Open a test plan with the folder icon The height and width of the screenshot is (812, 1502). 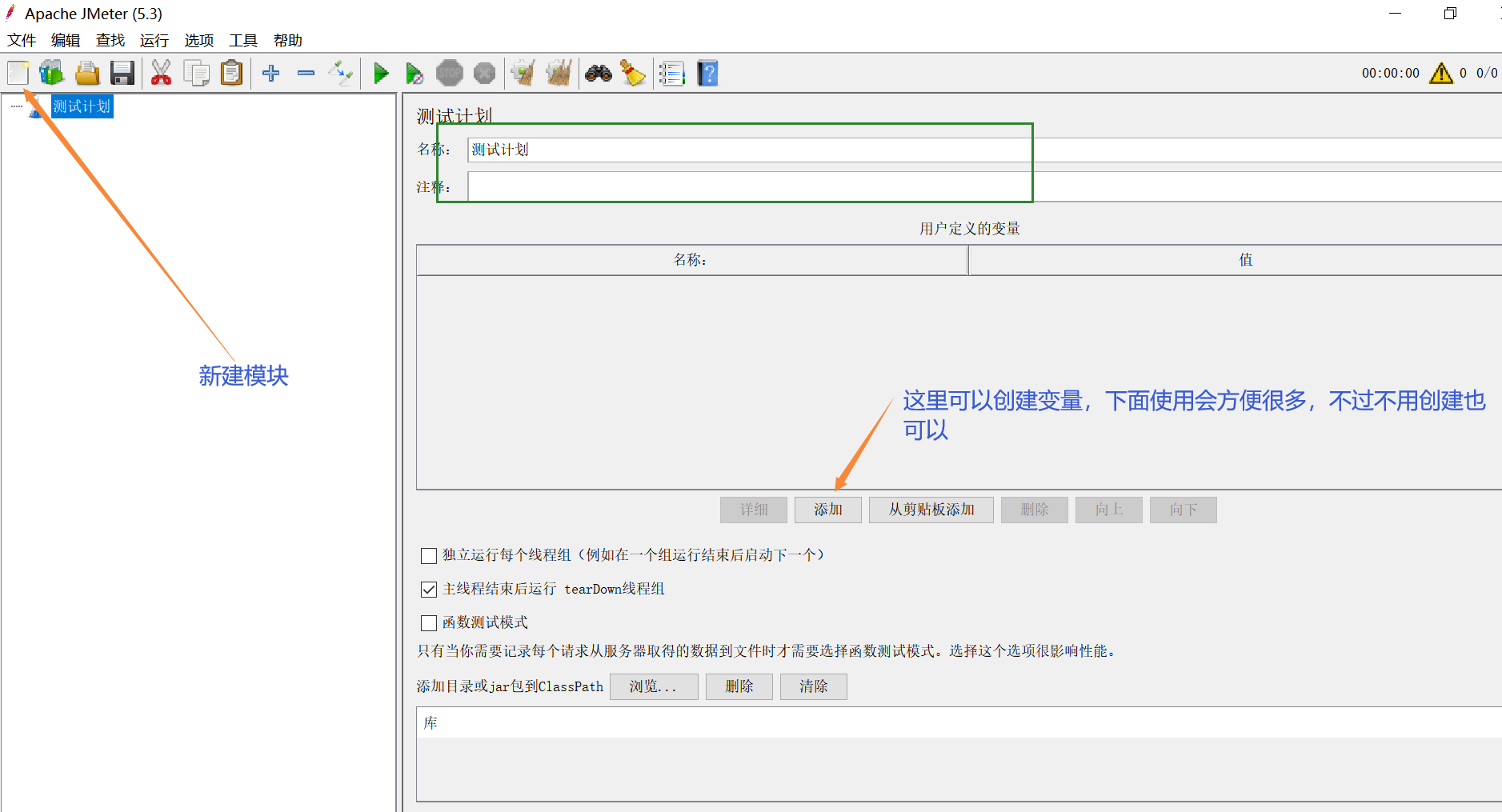pos(86,73)
